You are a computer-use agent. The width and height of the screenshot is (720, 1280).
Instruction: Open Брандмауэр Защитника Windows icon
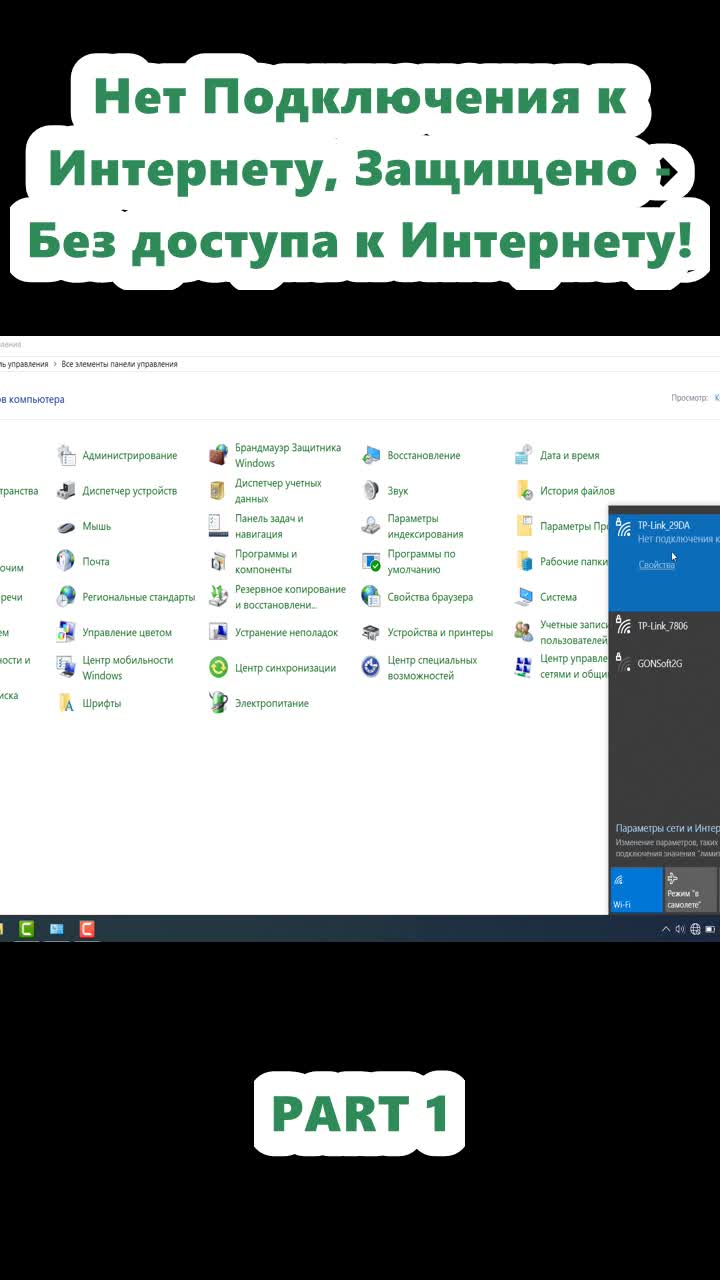[219, 456]
